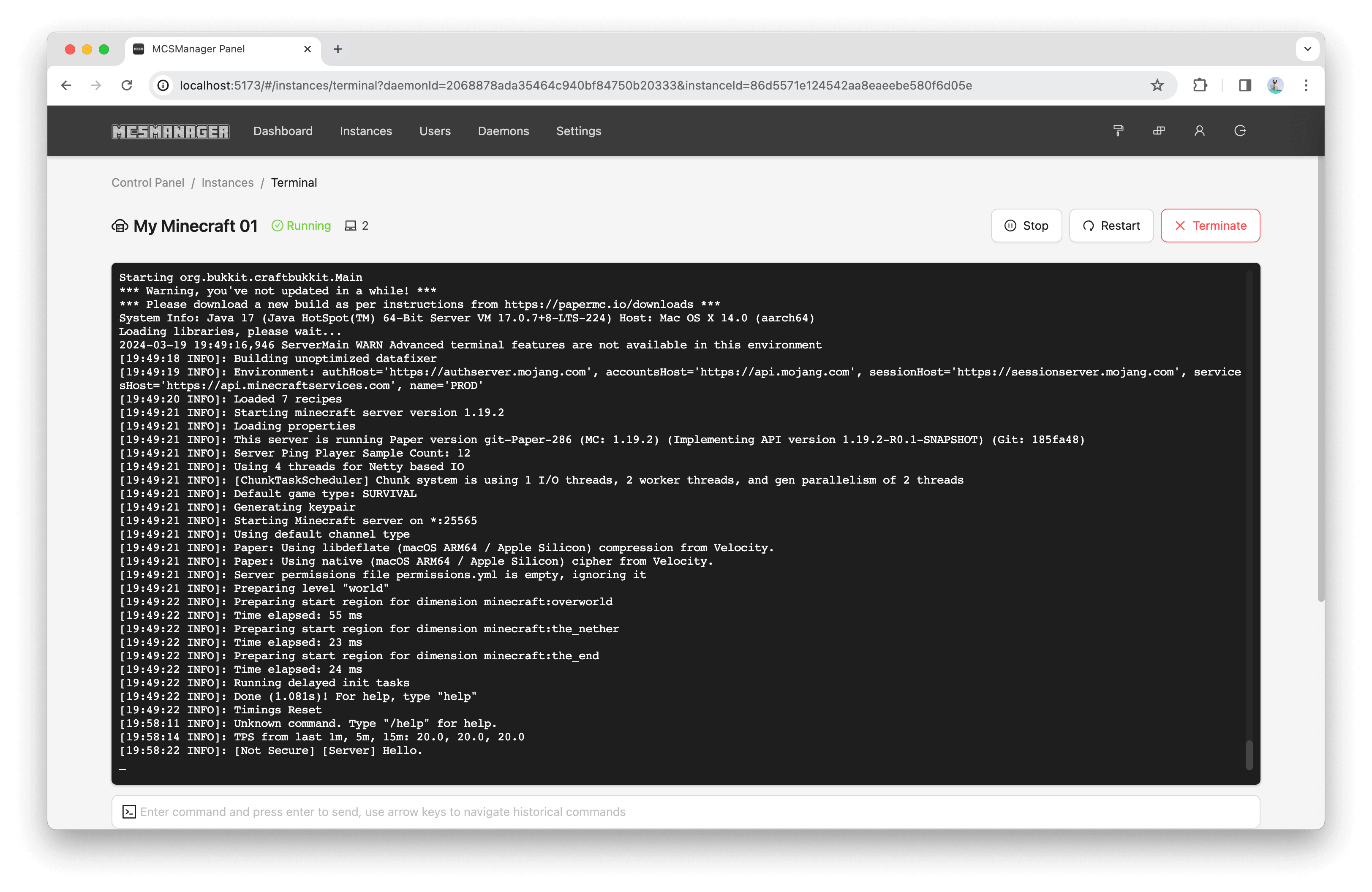
Task: Stop the Minecraft server
Action: pos(1026,225)
